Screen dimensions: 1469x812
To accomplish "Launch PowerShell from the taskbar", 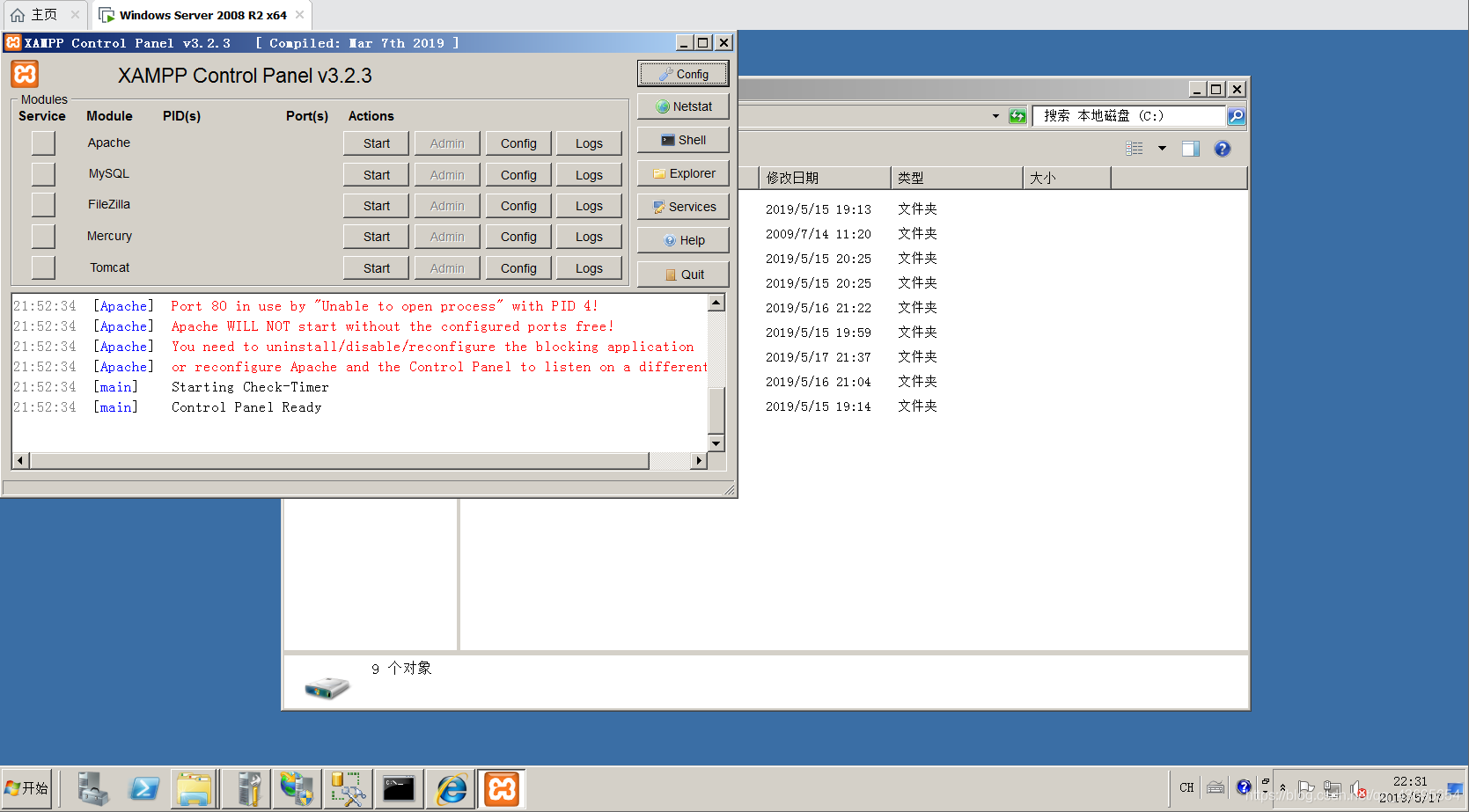I will [143, 789].
